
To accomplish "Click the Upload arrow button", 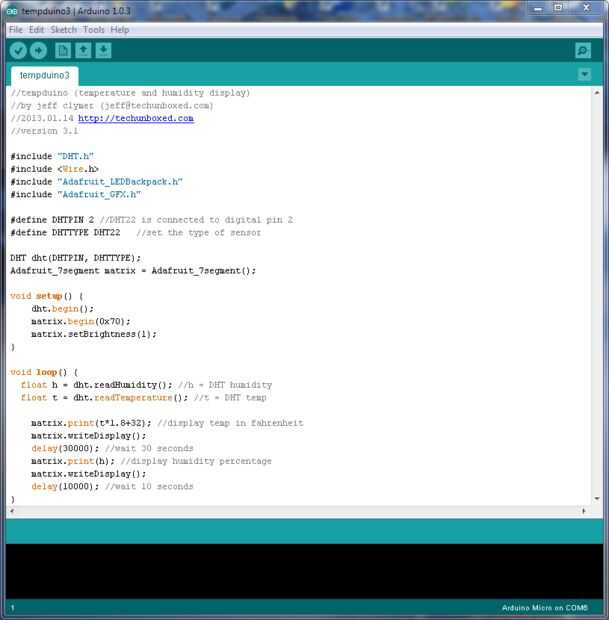I will pyautogui.click(x=38, y=51).
